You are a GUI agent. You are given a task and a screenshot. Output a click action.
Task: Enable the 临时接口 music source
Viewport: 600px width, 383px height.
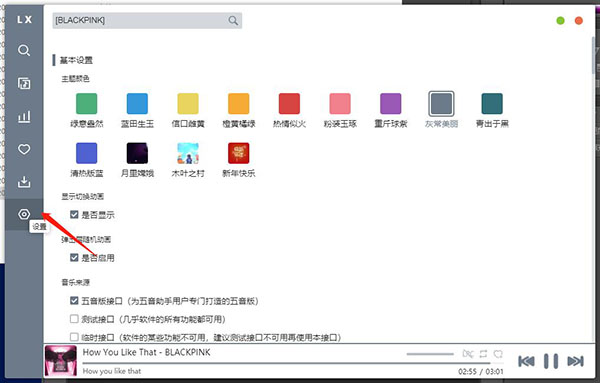click(x=74, y=337)
